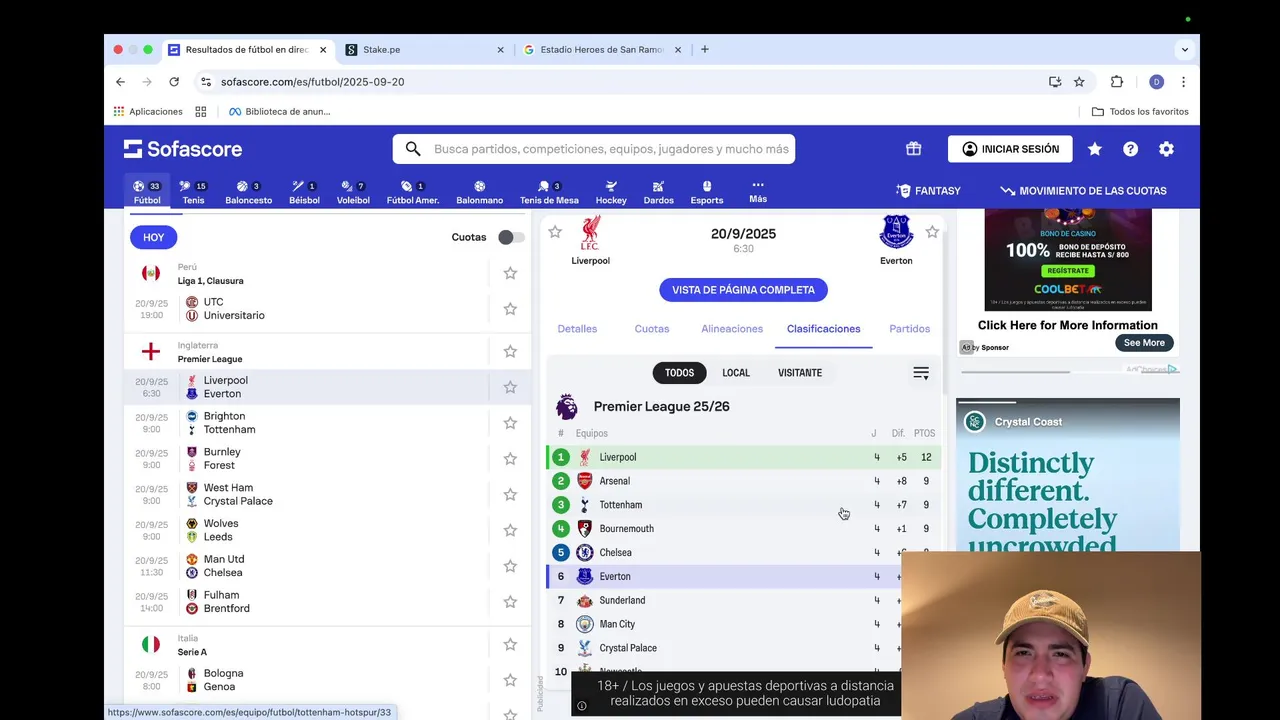Open the help question mark icon
Viewport: 1280px width, 720px height.
tap(1130, 149)
